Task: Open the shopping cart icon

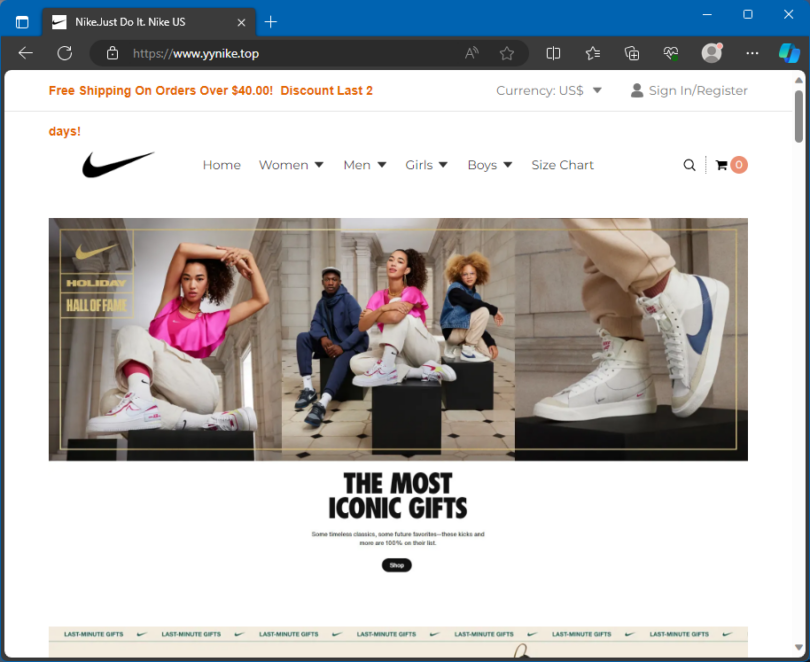Action: 722,164
